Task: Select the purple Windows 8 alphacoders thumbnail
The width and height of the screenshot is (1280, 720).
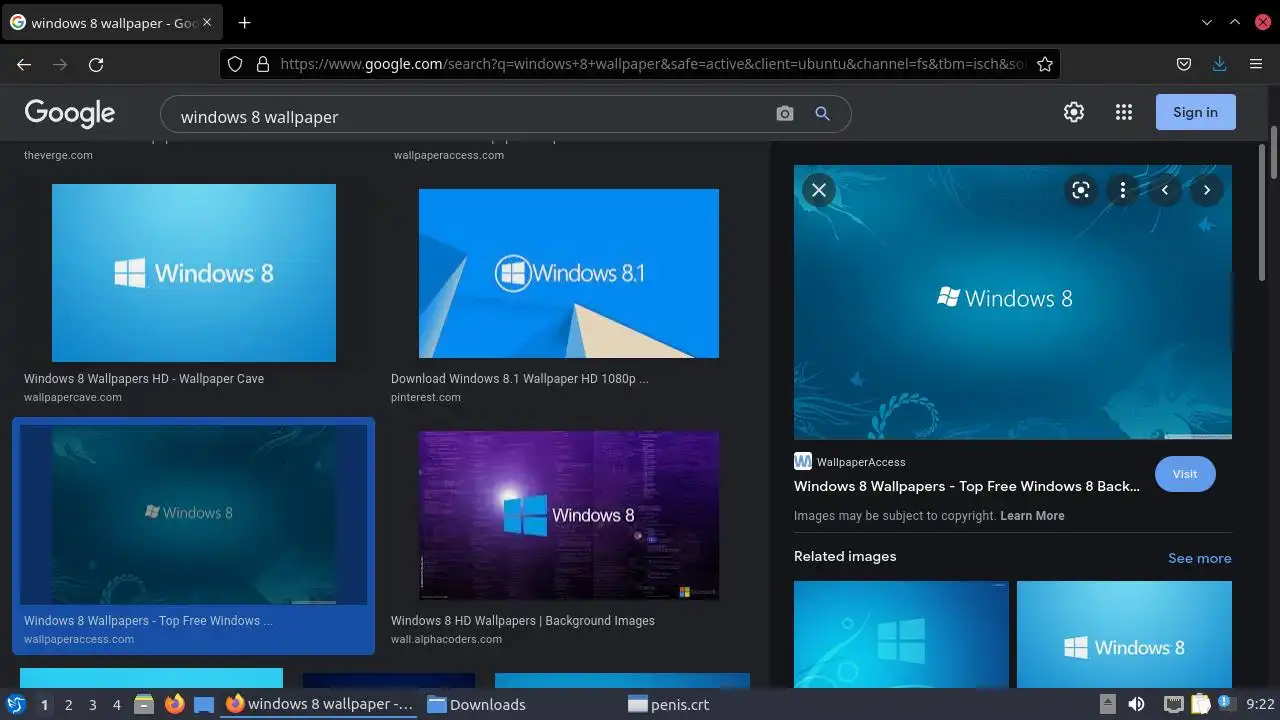Action: tap(569, 515)
